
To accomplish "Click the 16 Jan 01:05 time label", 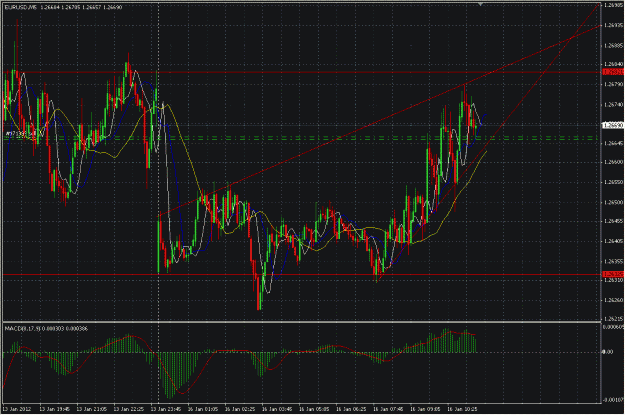I will 202,409.
